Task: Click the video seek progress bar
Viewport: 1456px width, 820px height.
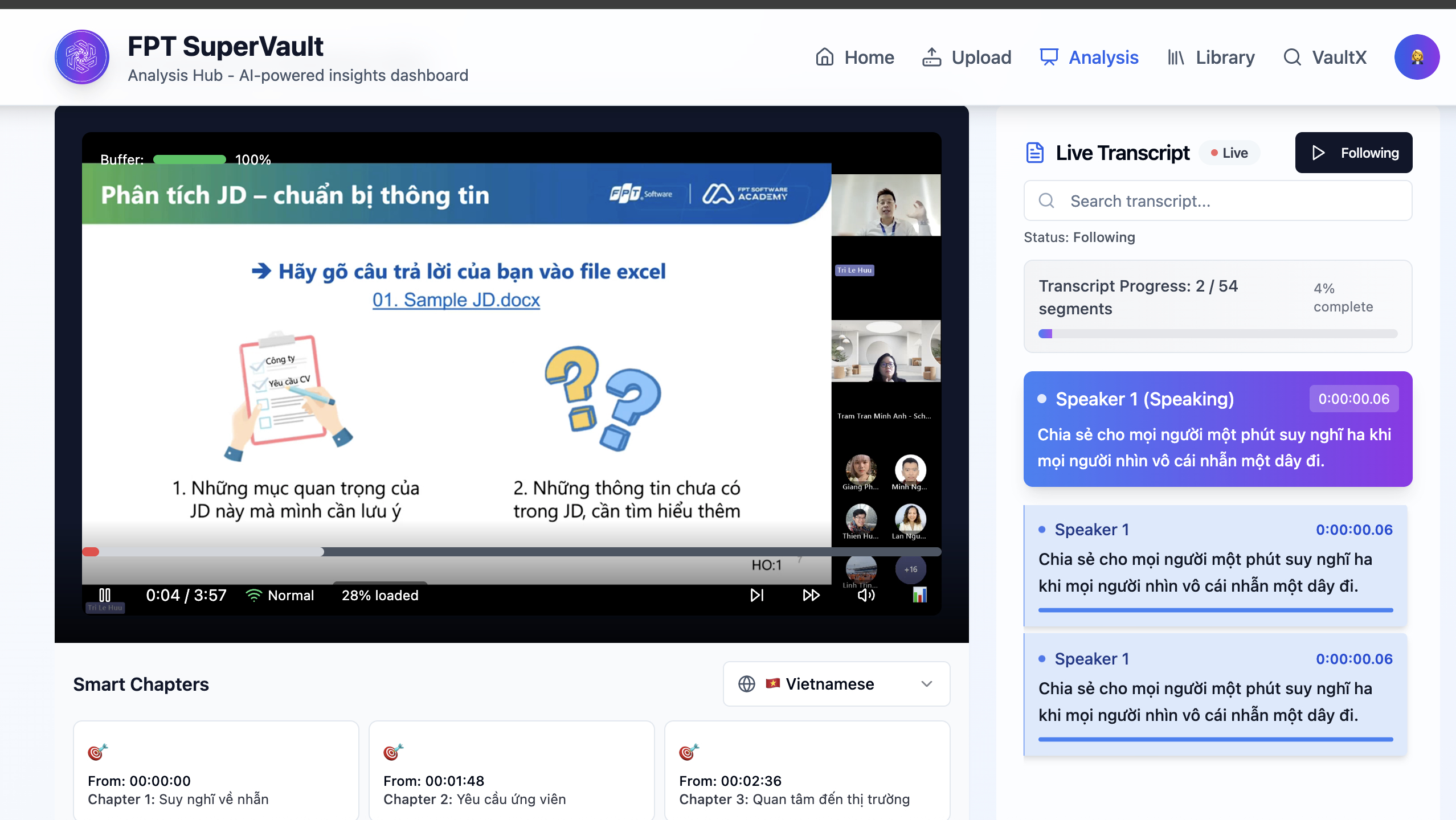Action: (511, 552)
